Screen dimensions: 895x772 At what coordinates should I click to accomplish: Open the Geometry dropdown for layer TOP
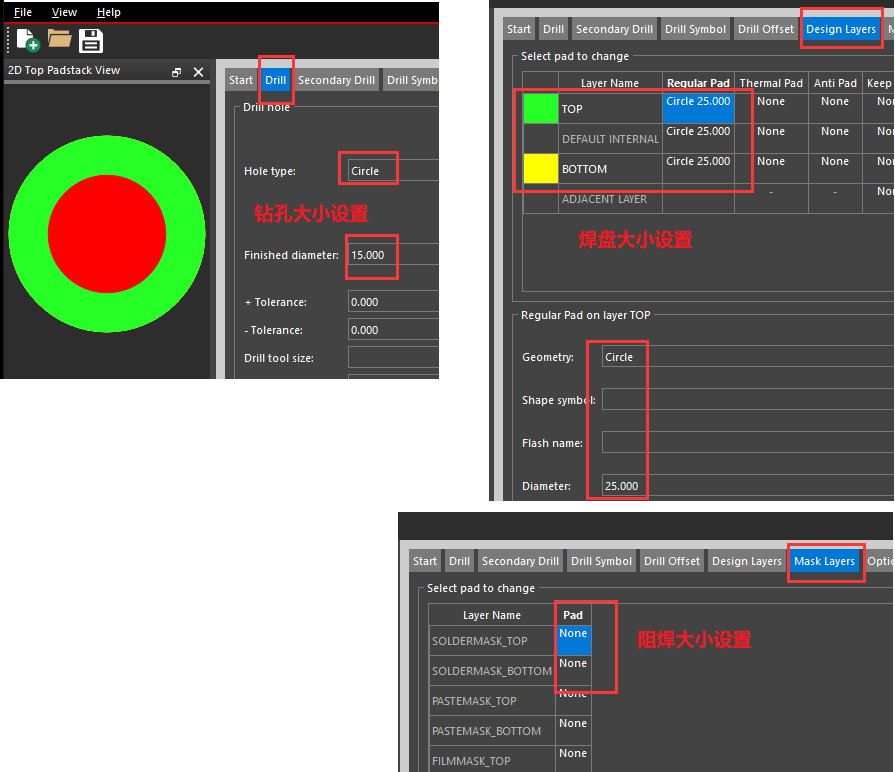(x=618, y=356)
